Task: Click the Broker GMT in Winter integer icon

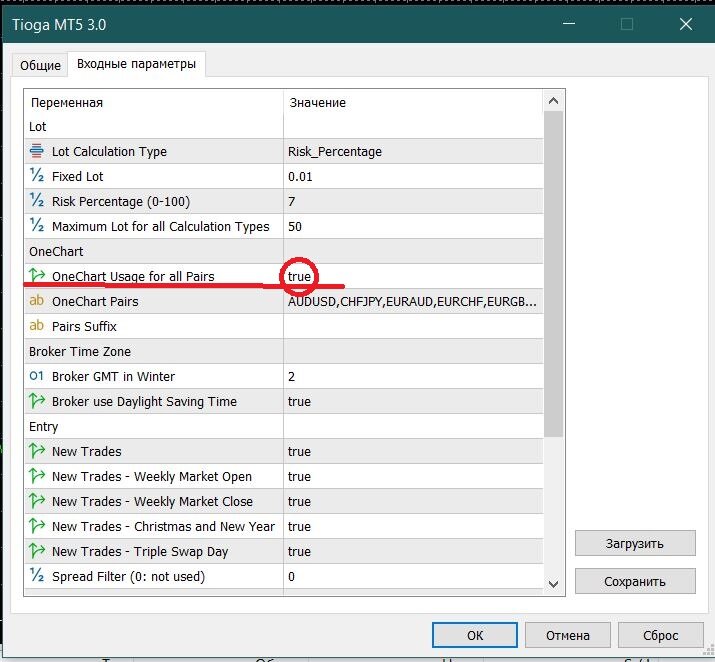Action: point(36,376)
